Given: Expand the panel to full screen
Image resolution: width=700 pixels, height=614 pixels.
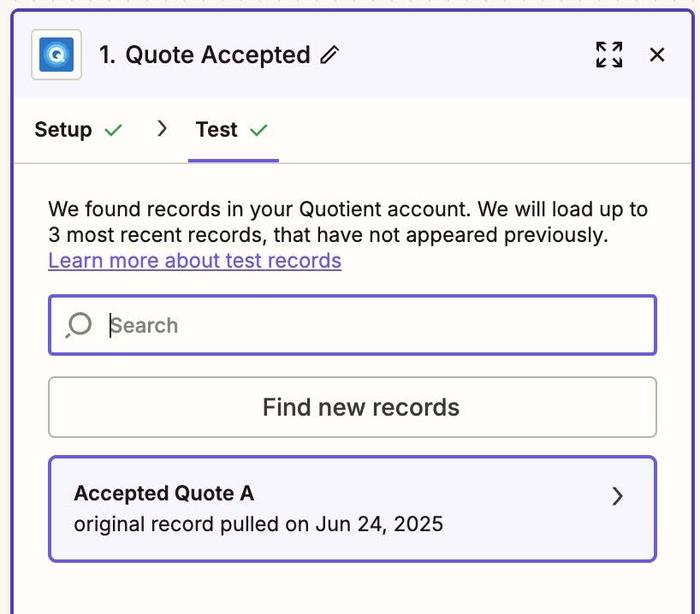Looking at the screenshot, I should coord(609,54).
